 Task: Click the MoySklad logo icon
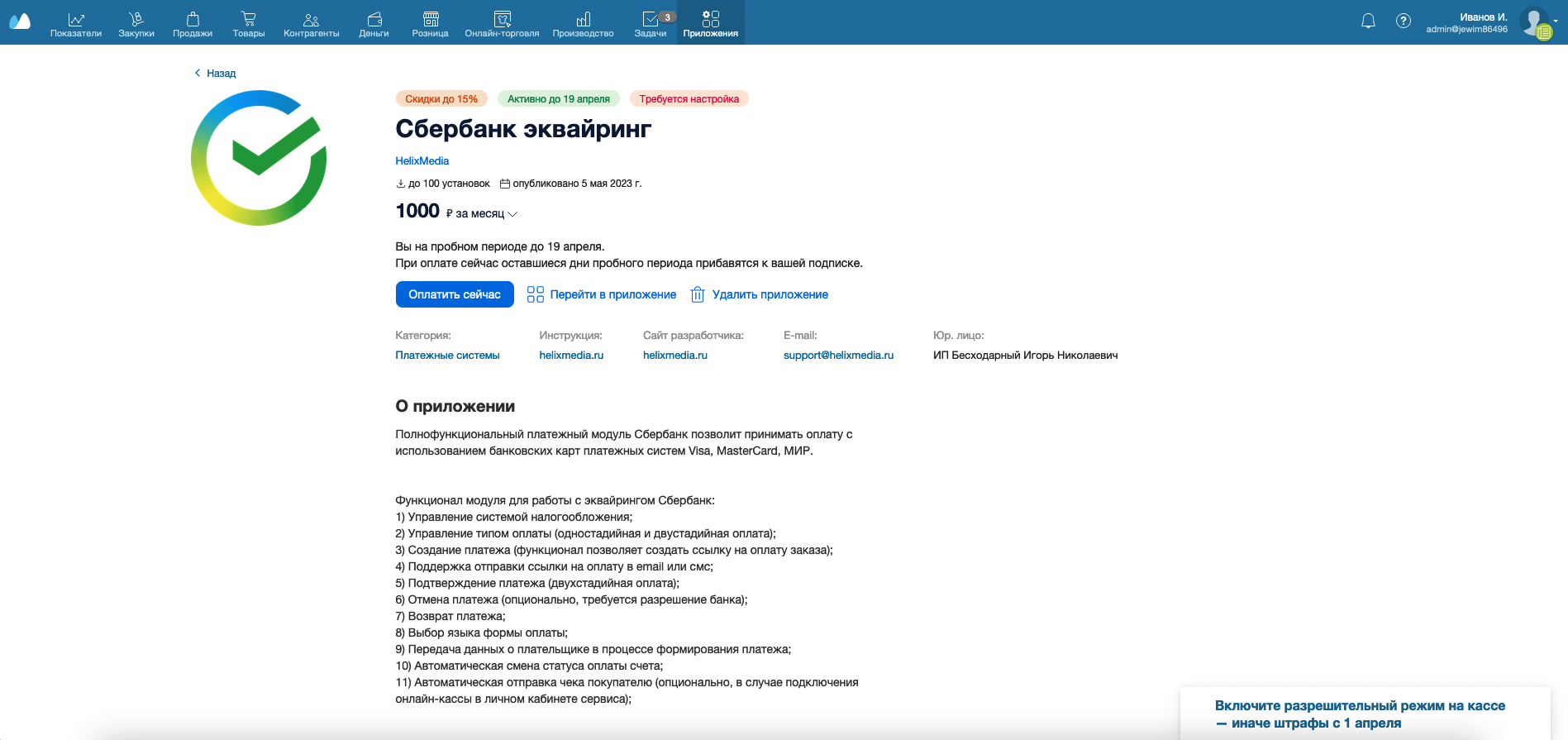pos(20,21)
